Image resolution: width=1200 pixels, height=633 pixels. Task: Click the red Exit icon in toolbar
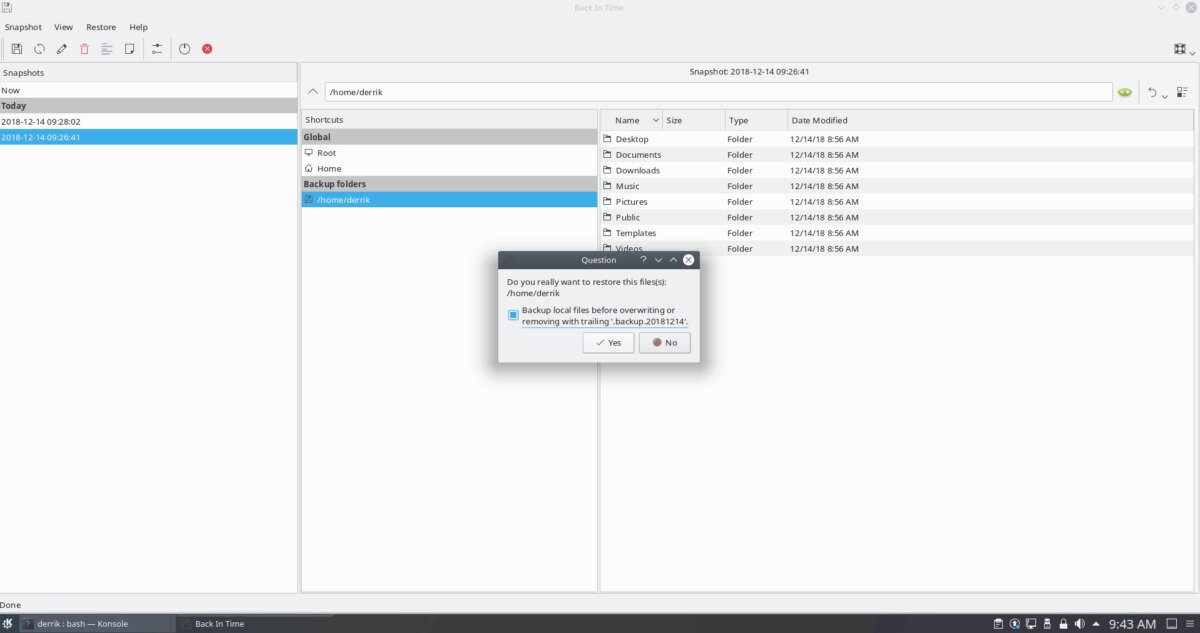point(207,48)
